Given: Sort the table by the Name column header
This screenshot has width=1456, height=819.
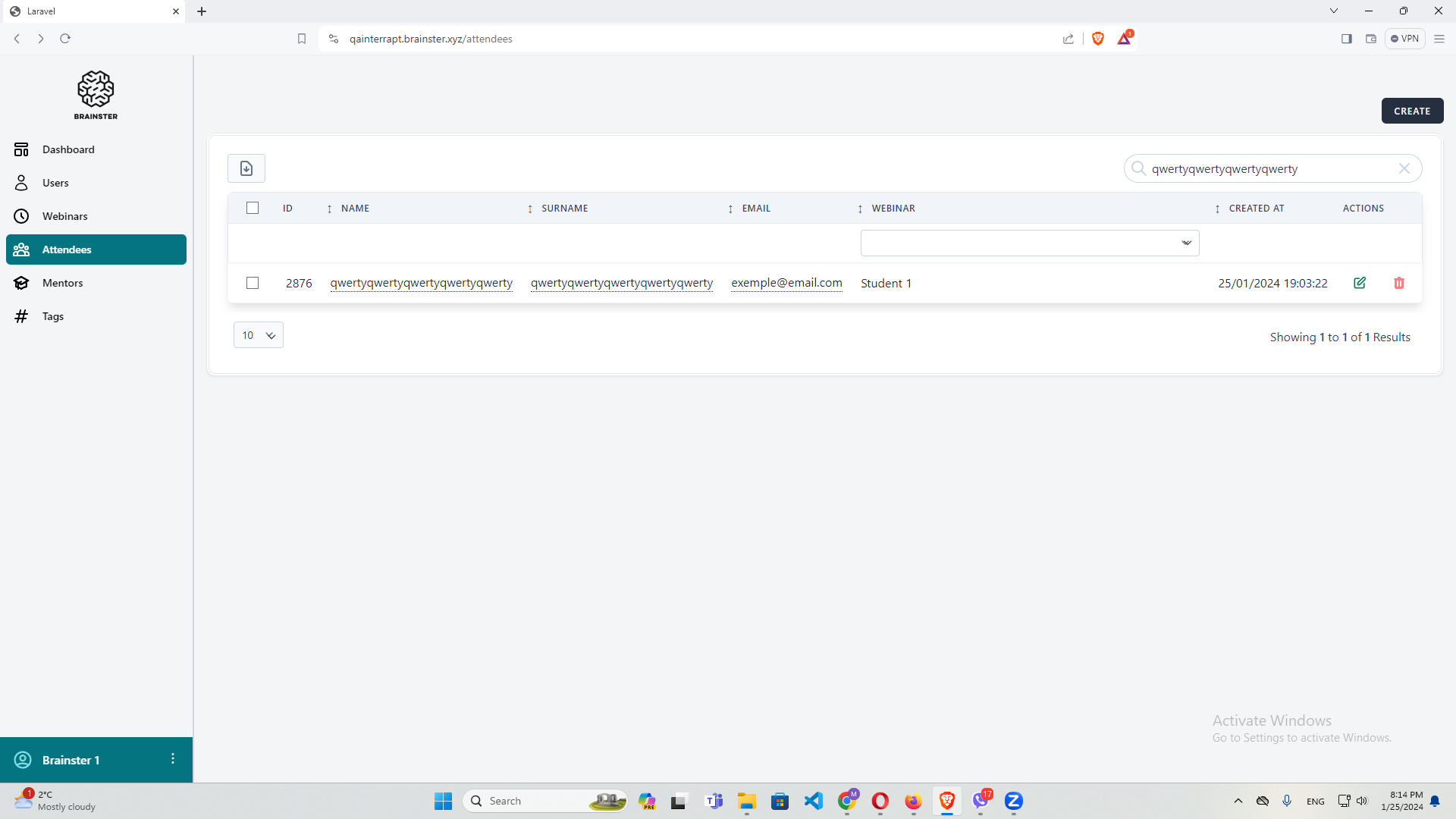Looking at the screenshot, I should pyautogui.click(x=355, y=209).
